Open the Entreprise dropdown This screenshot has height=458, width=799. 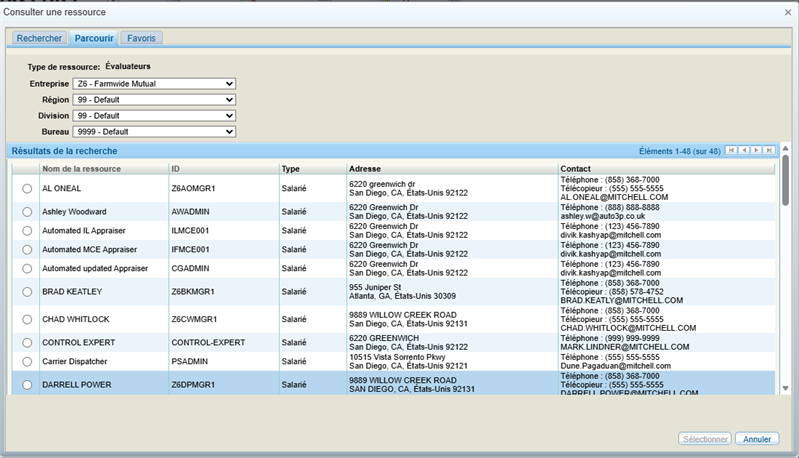click(155, 84)
